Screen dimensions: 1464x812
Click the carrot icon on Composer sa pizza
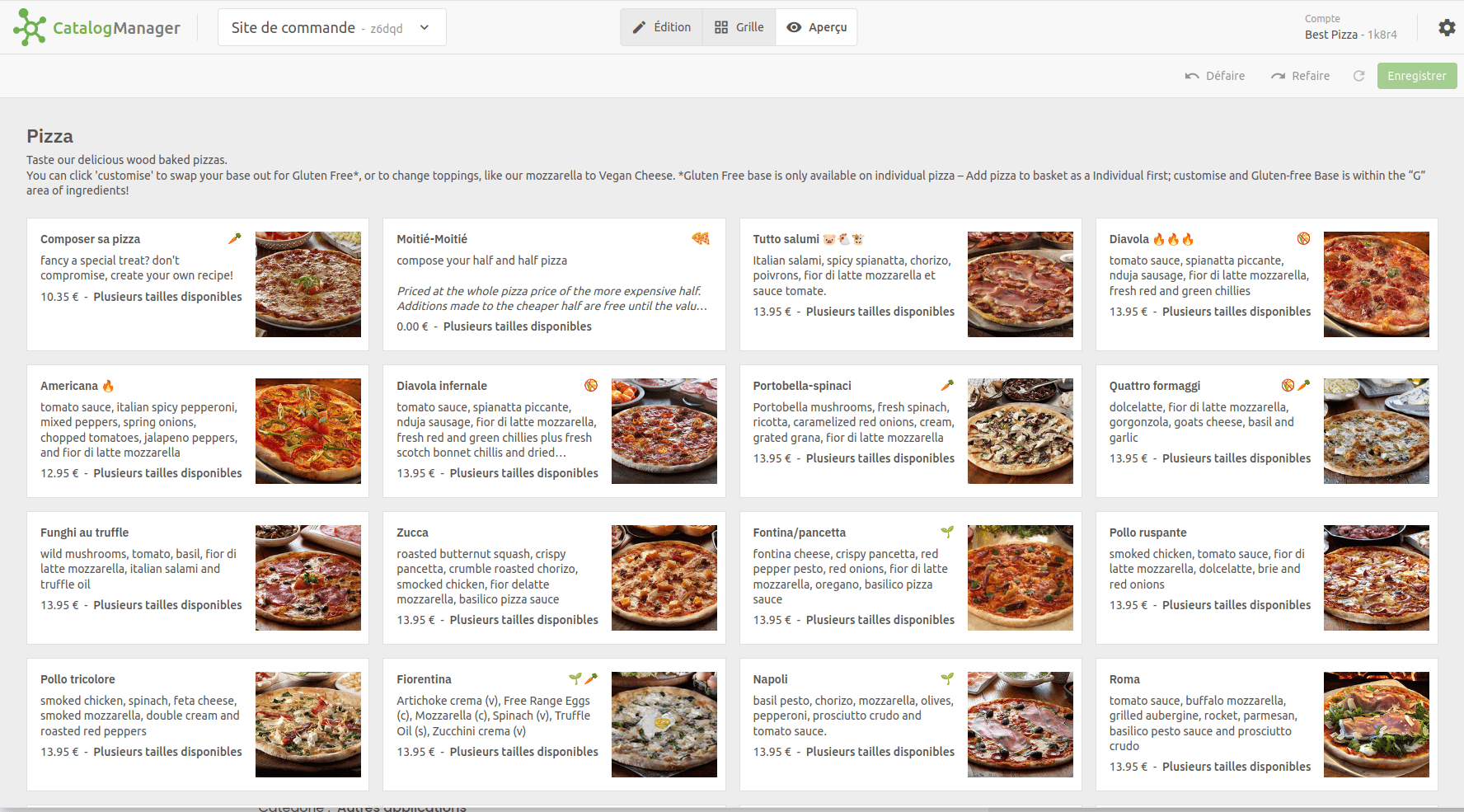235,238
